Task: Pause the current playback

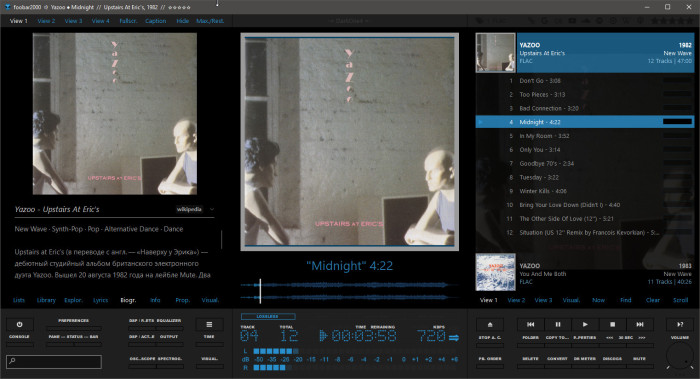Action: [558, 325]
